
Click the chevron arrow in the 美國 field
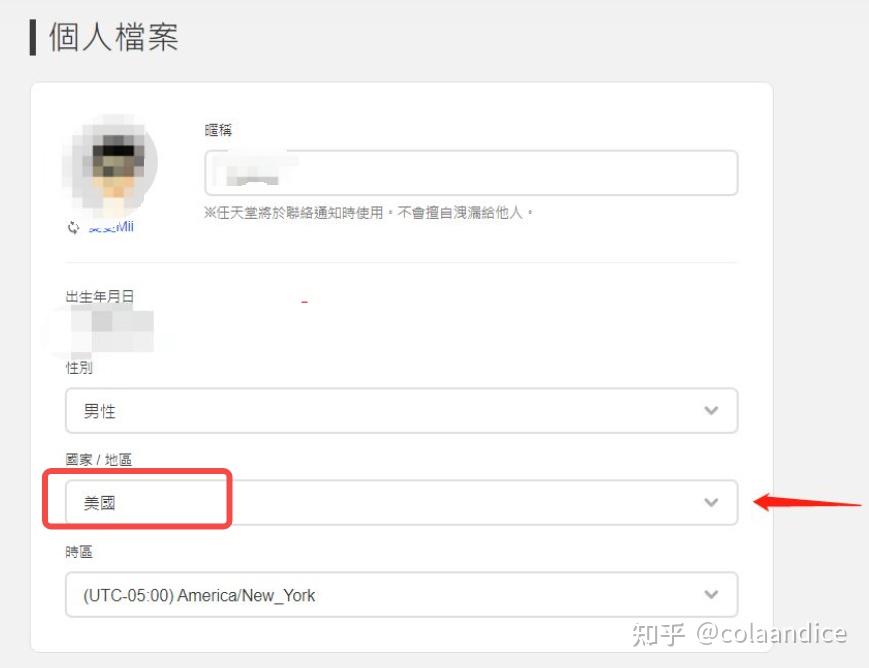tap(711, 502)
